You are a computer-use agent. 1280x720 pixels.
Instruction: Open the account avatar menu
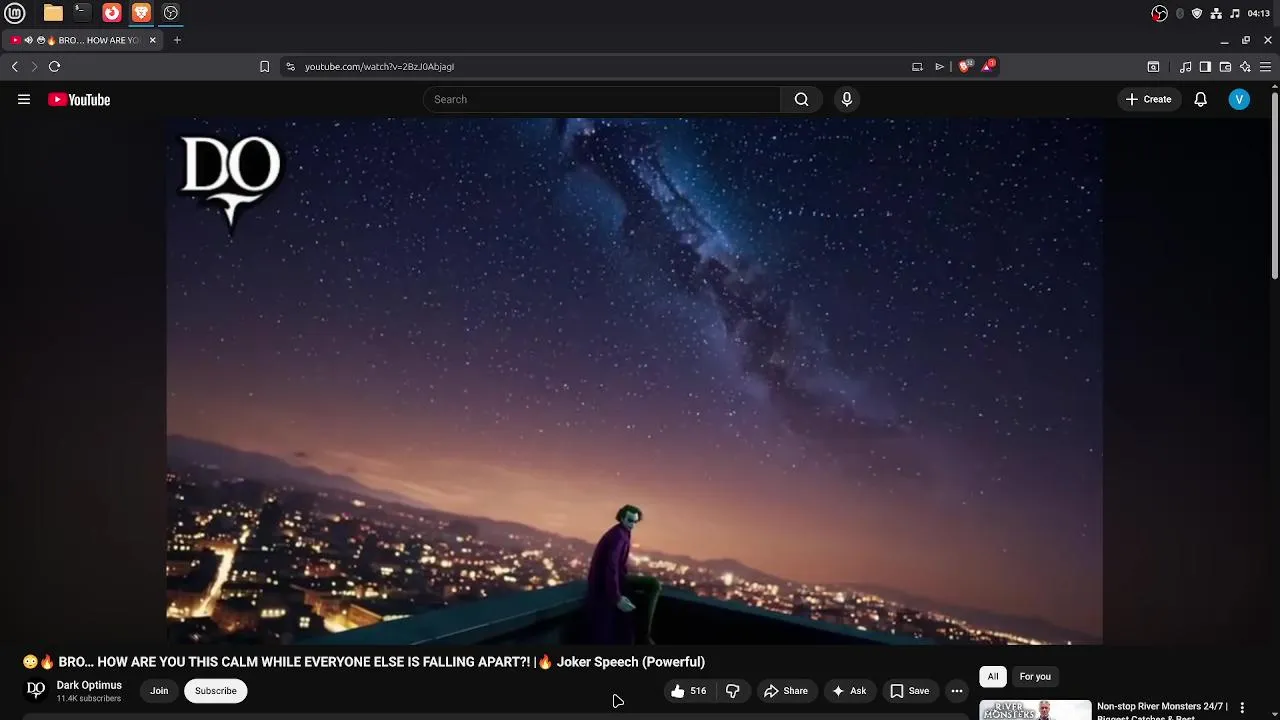[x=1239, y=99]
